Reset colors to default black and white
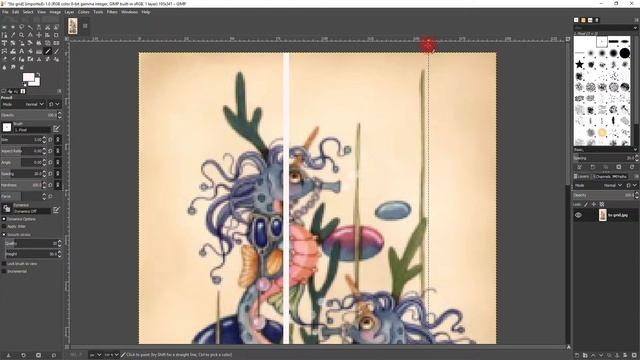The width and height of the screenshot is (640, 360). pyautogui.click(x=24, y=84)
